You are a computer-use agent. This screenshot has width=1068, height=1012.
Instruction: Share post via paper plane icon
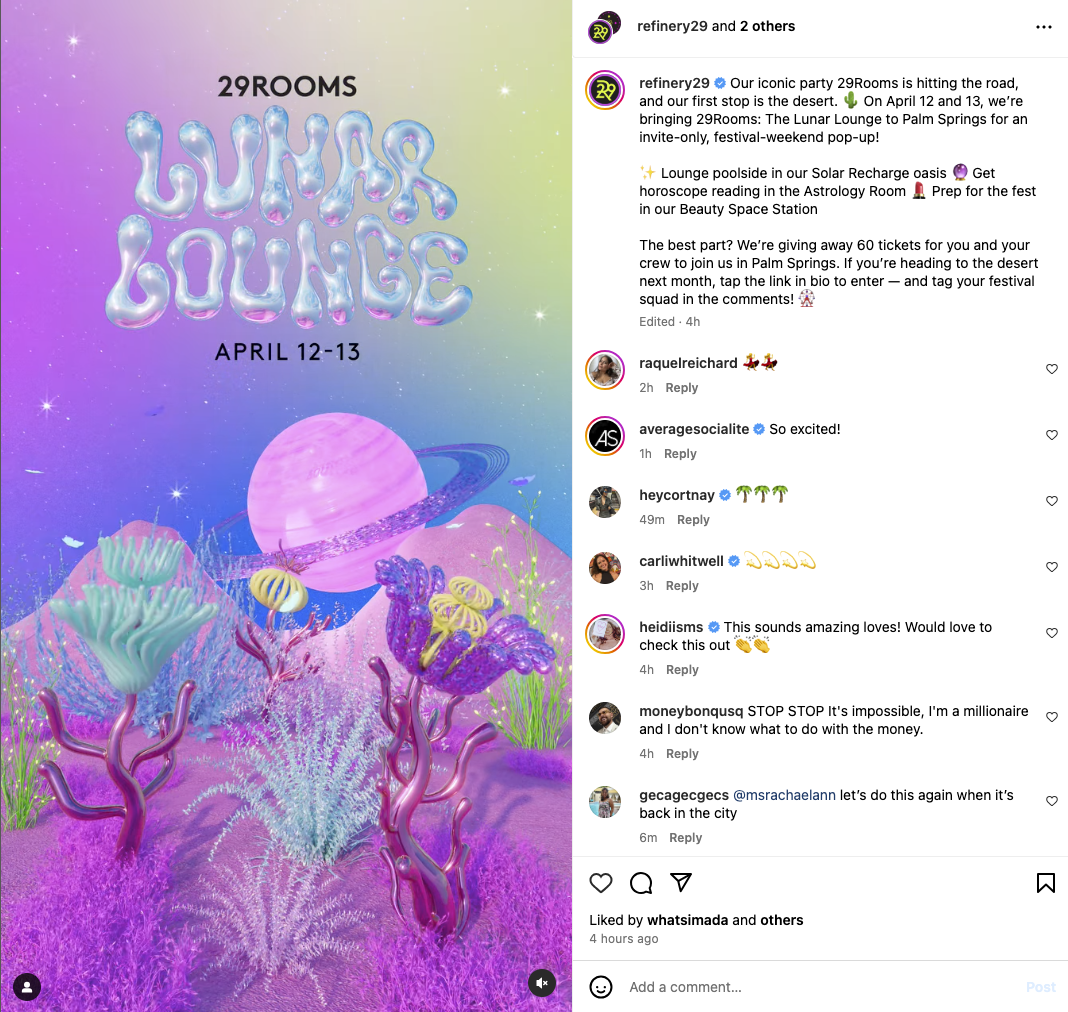681,882
